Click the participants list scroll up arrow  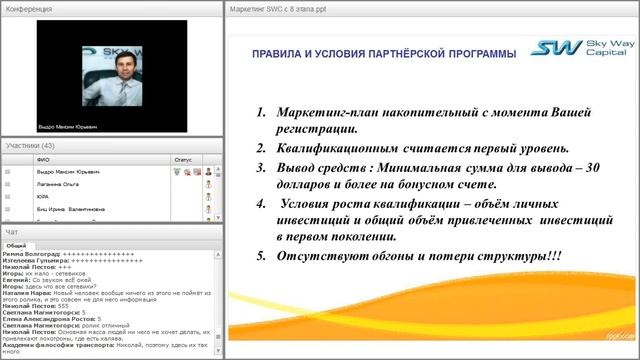[x=218, y=169]
